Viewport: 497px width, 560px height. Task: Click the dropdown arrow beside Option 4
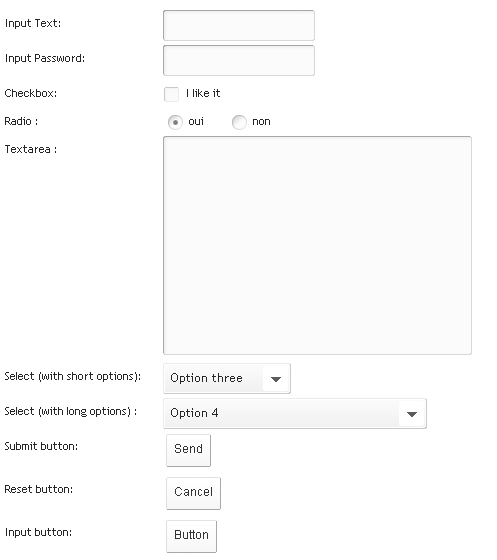click(x=412, y=414)
